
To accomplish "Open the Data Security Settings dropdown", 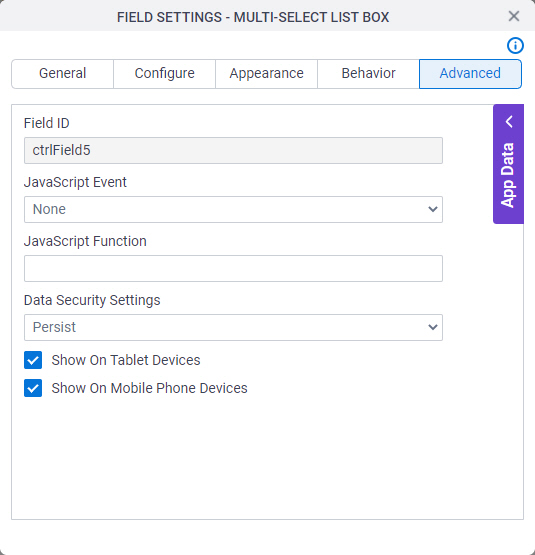I will point(233,327).
